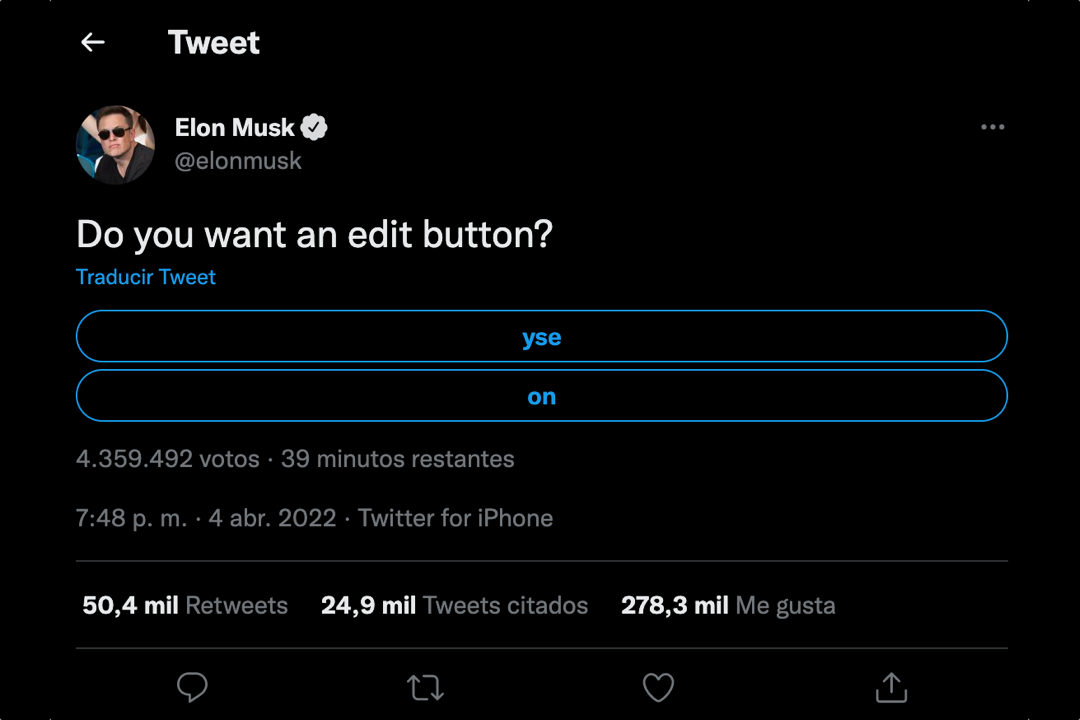The width and height of the screenshot is (1080, 720).
Task: Open @elonmusk handle link
Action: click(238, 160)
